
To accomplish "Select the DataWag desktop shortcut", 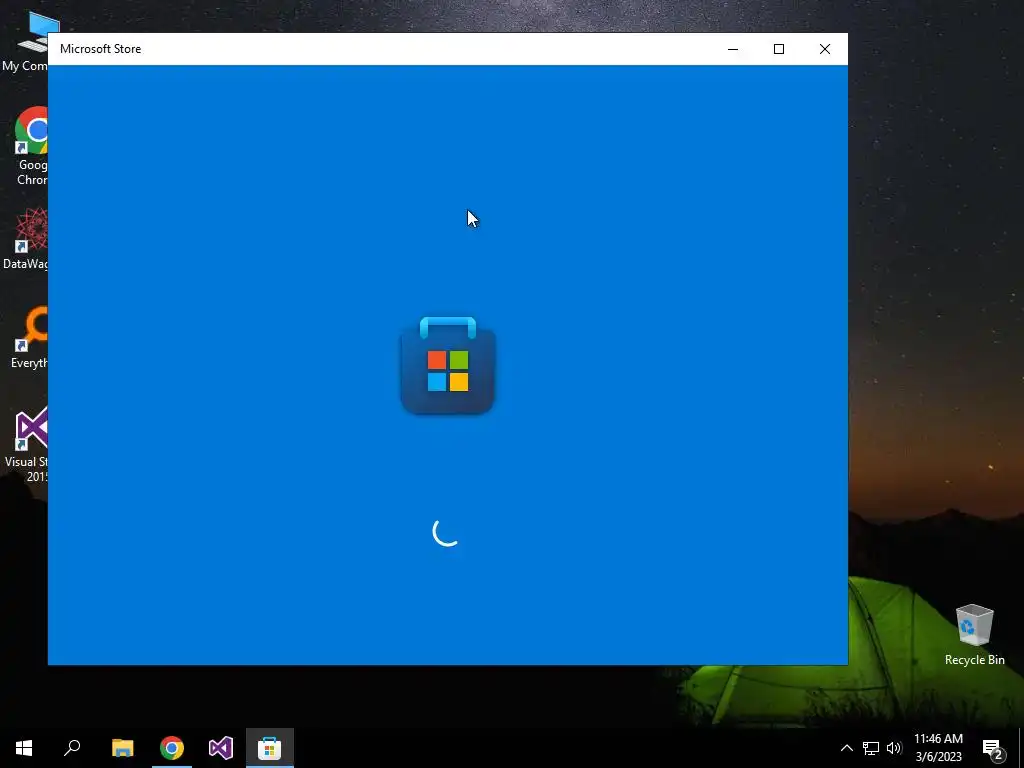I will 26,239.
